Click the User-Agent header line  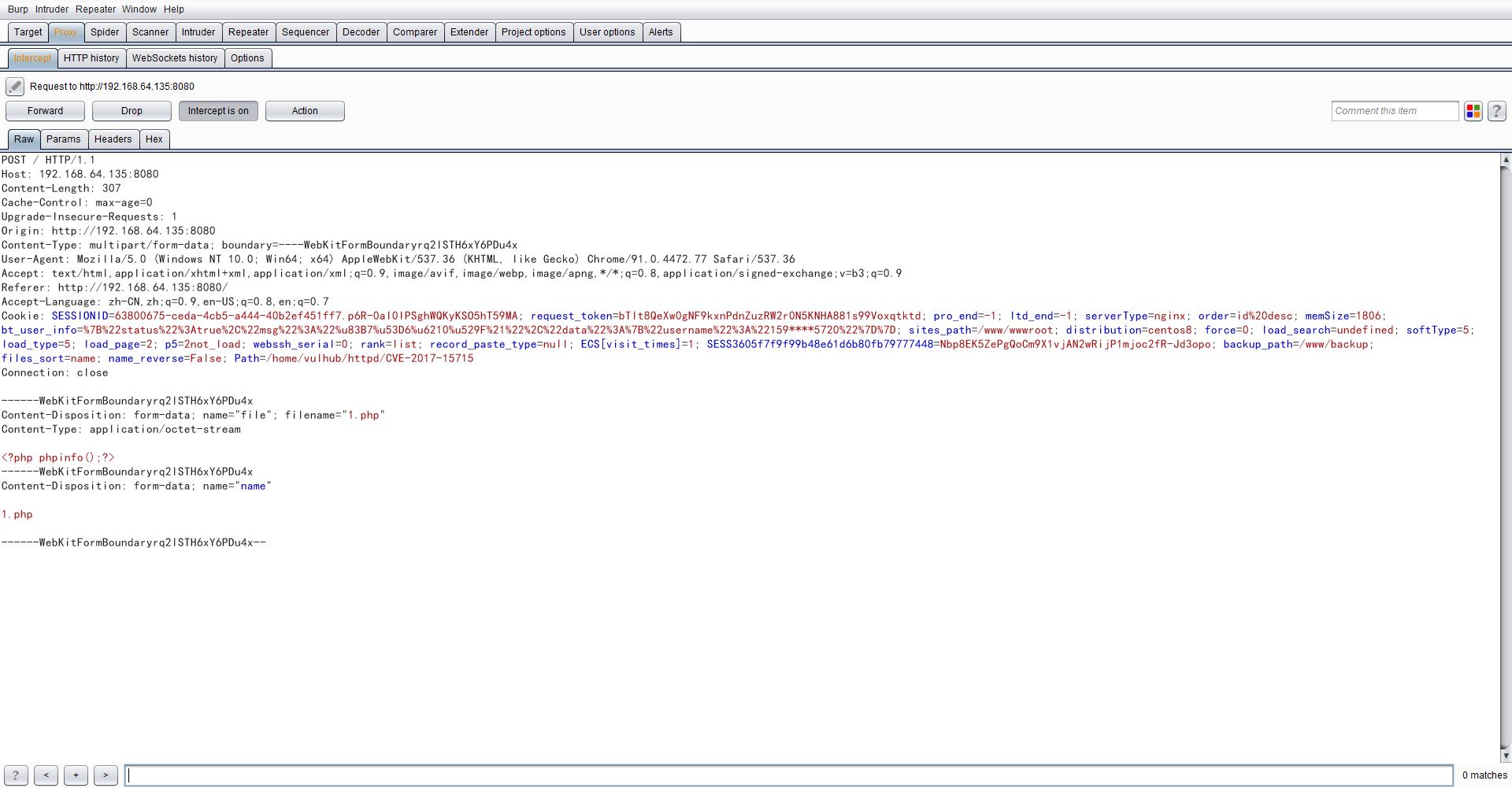[398, 259]
